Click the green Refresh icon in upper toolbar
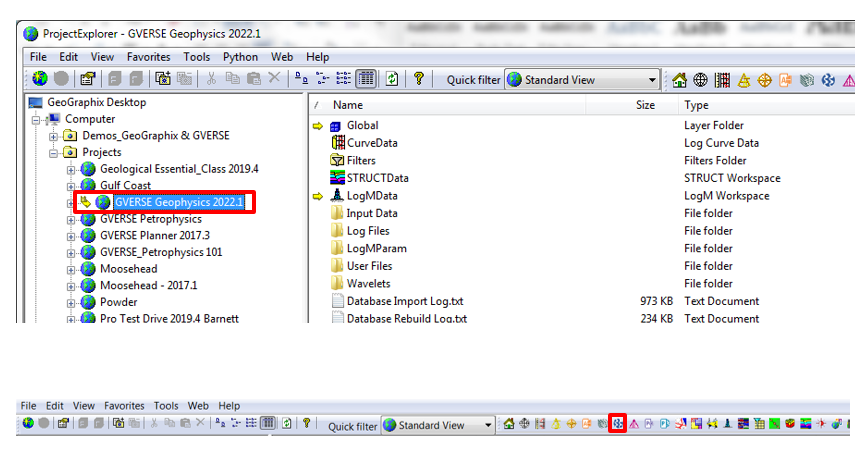 pyautogui.click(x=392, y=79)
